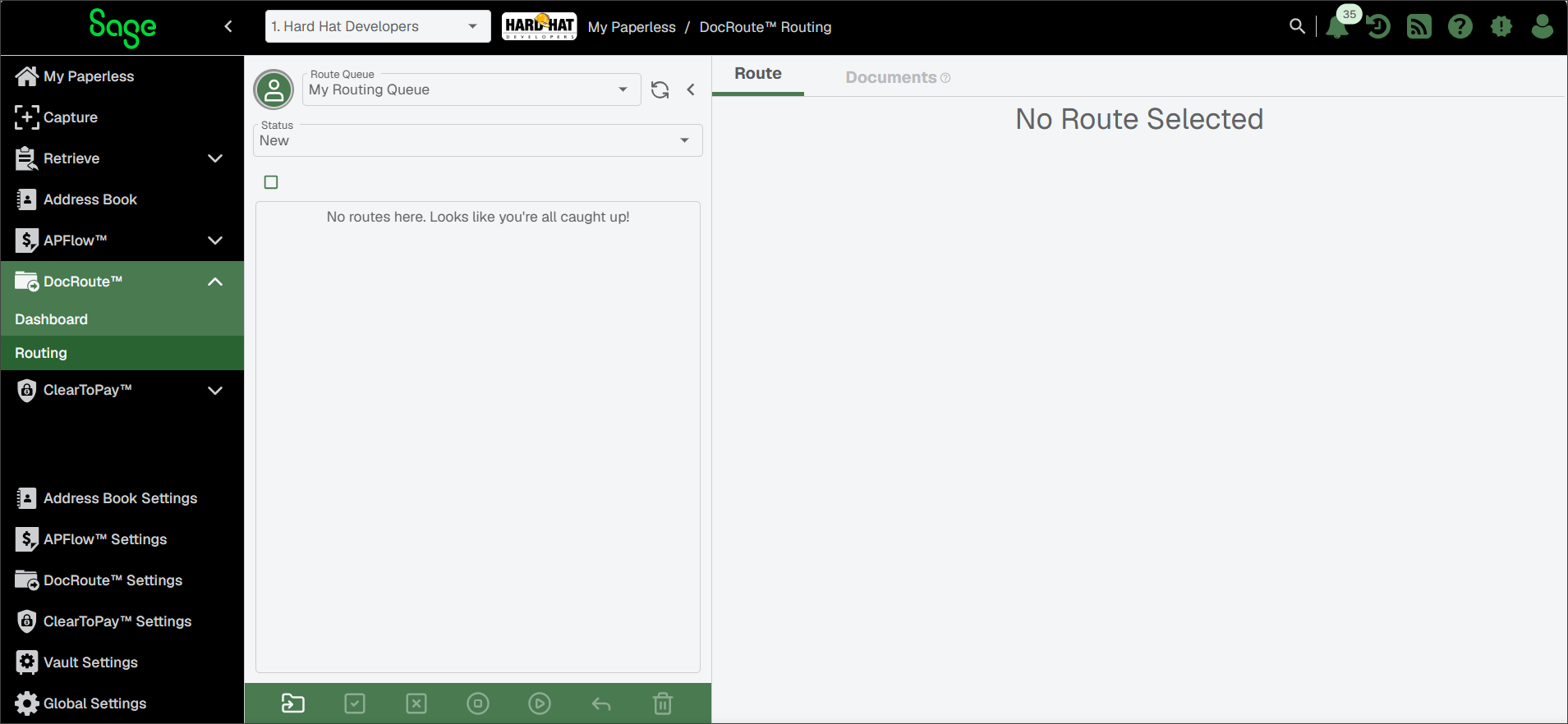
Task: Click the approve checkmark icon in the bottom toolbar
Action: tap(355, 703)
